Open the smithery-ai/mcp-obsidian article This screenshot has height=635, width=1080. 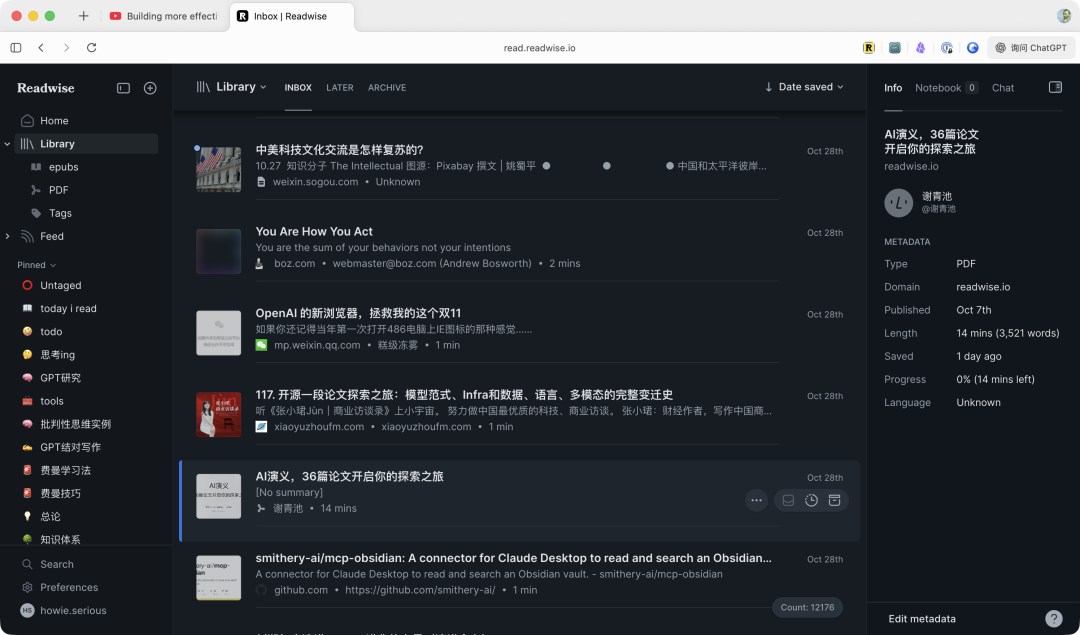pyautogui.click(x=513, y=558)
